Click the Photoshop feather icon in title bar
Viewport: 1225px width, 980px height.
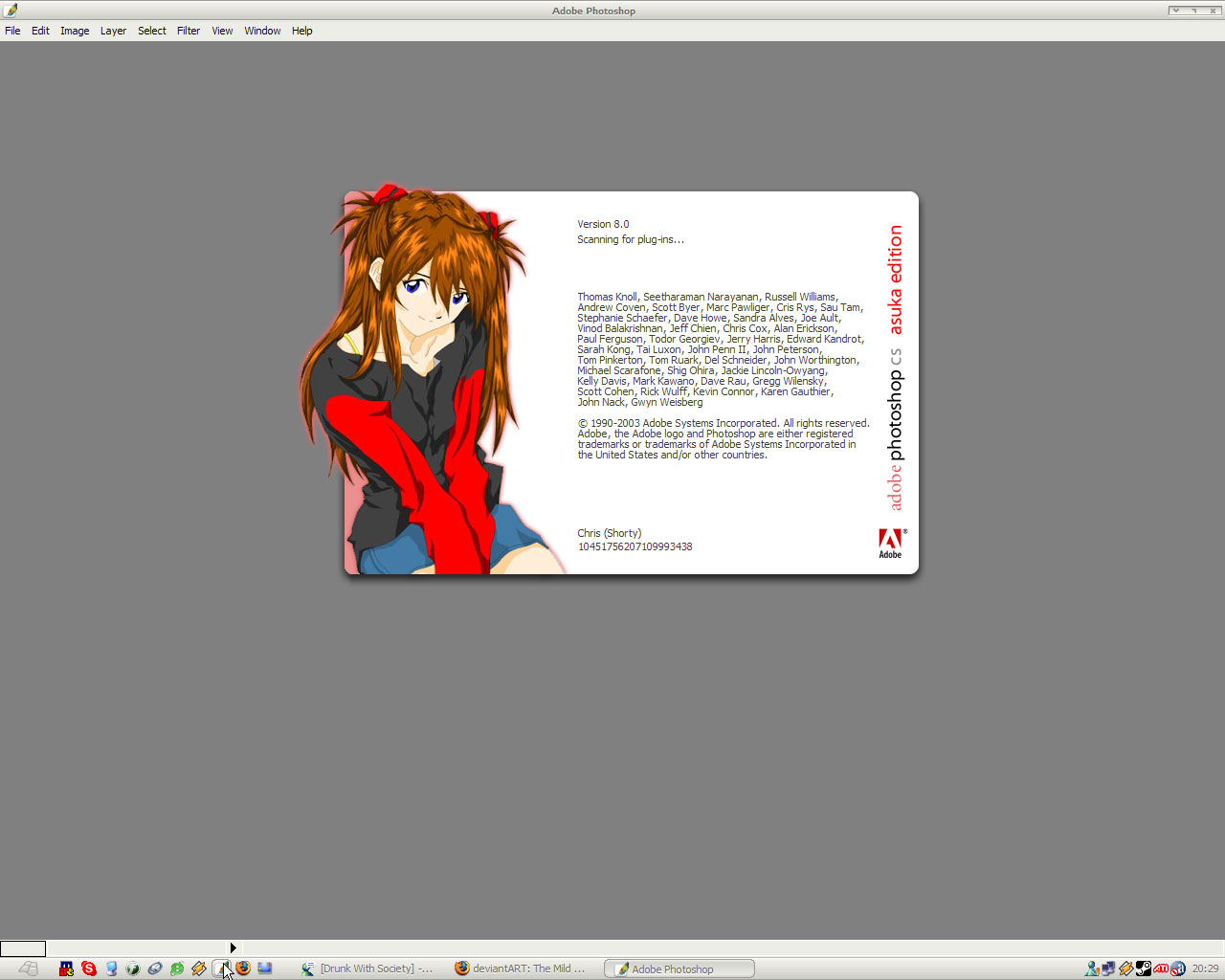(11, 11)
